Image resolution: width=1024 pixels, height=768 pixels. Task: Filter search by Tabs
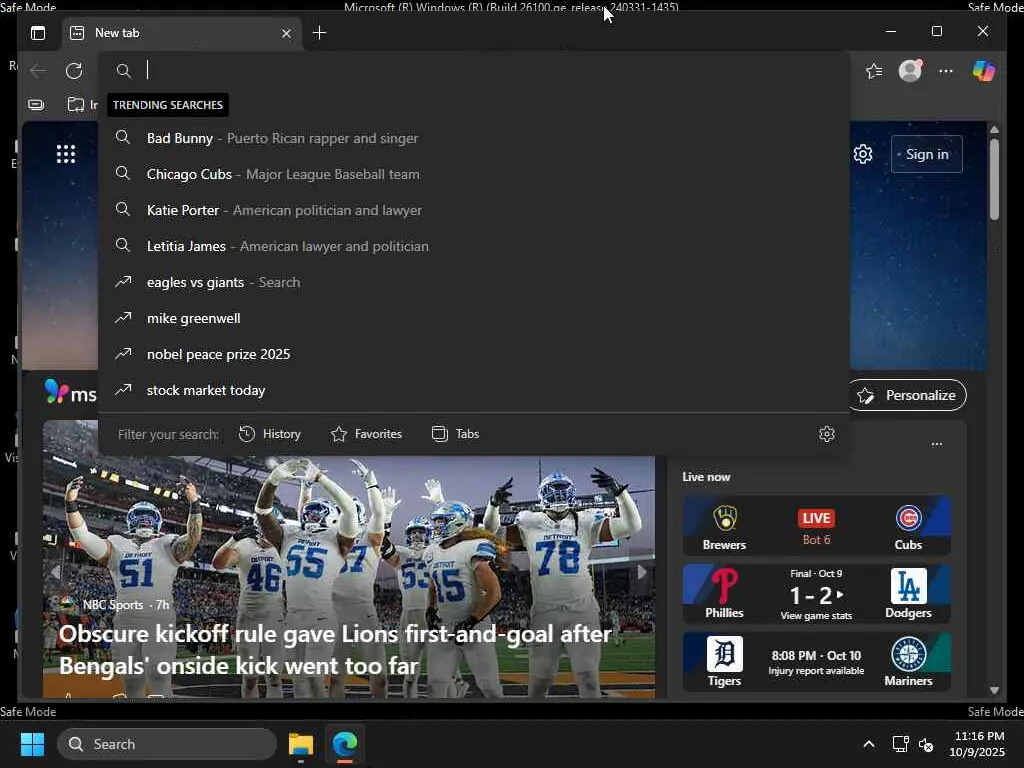pos(455,434)
